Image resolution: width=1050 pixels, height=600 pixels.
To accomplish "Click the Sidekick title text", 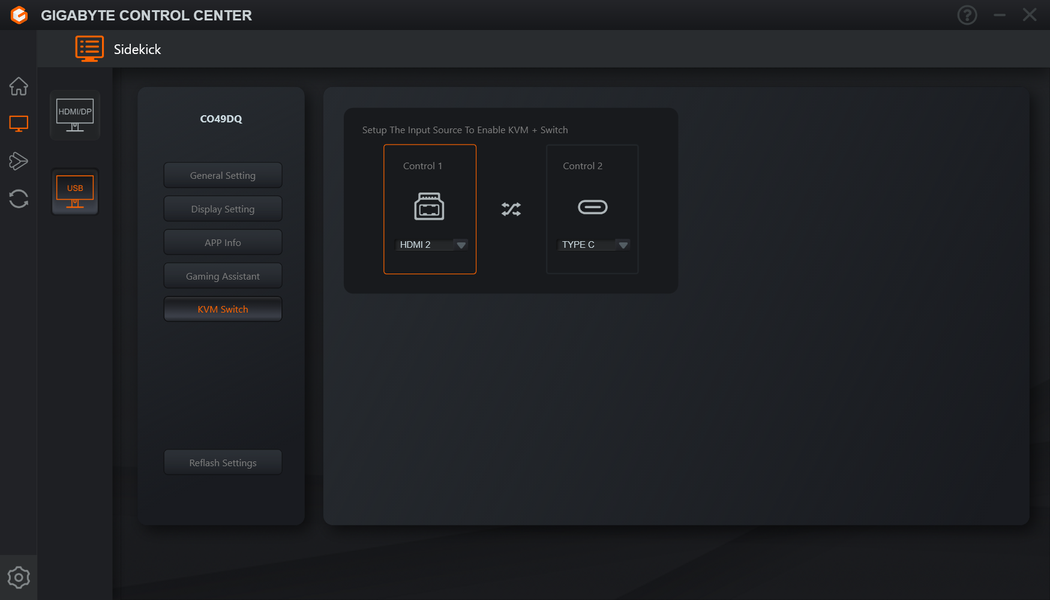I will pos(137,49).
